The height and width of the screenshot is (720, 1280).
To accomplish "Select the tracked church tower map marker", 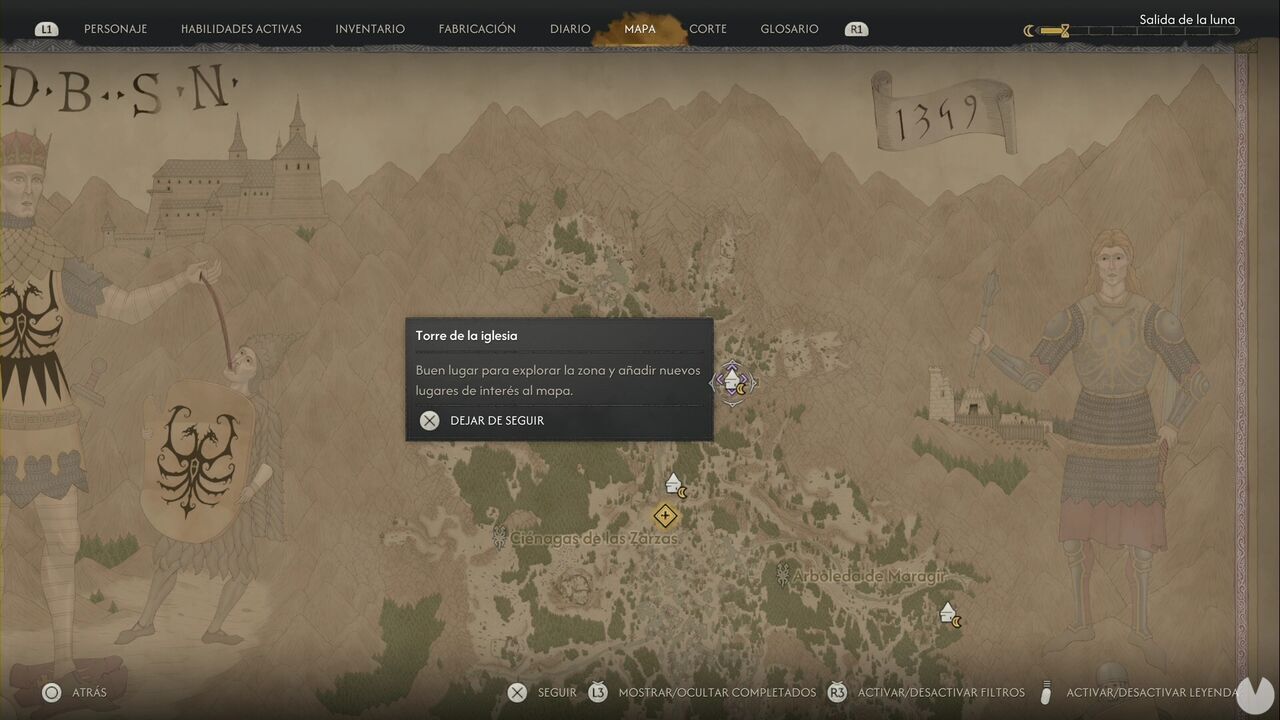I will click(733, 382).
